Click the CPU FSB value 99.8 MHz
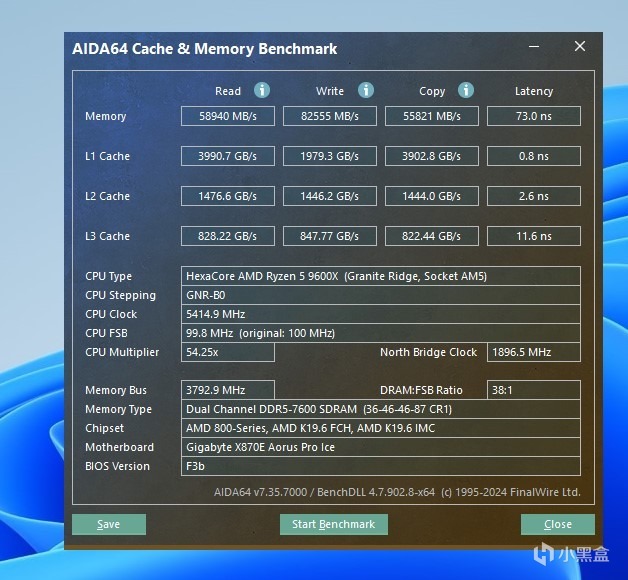 (x=381, y=333)
